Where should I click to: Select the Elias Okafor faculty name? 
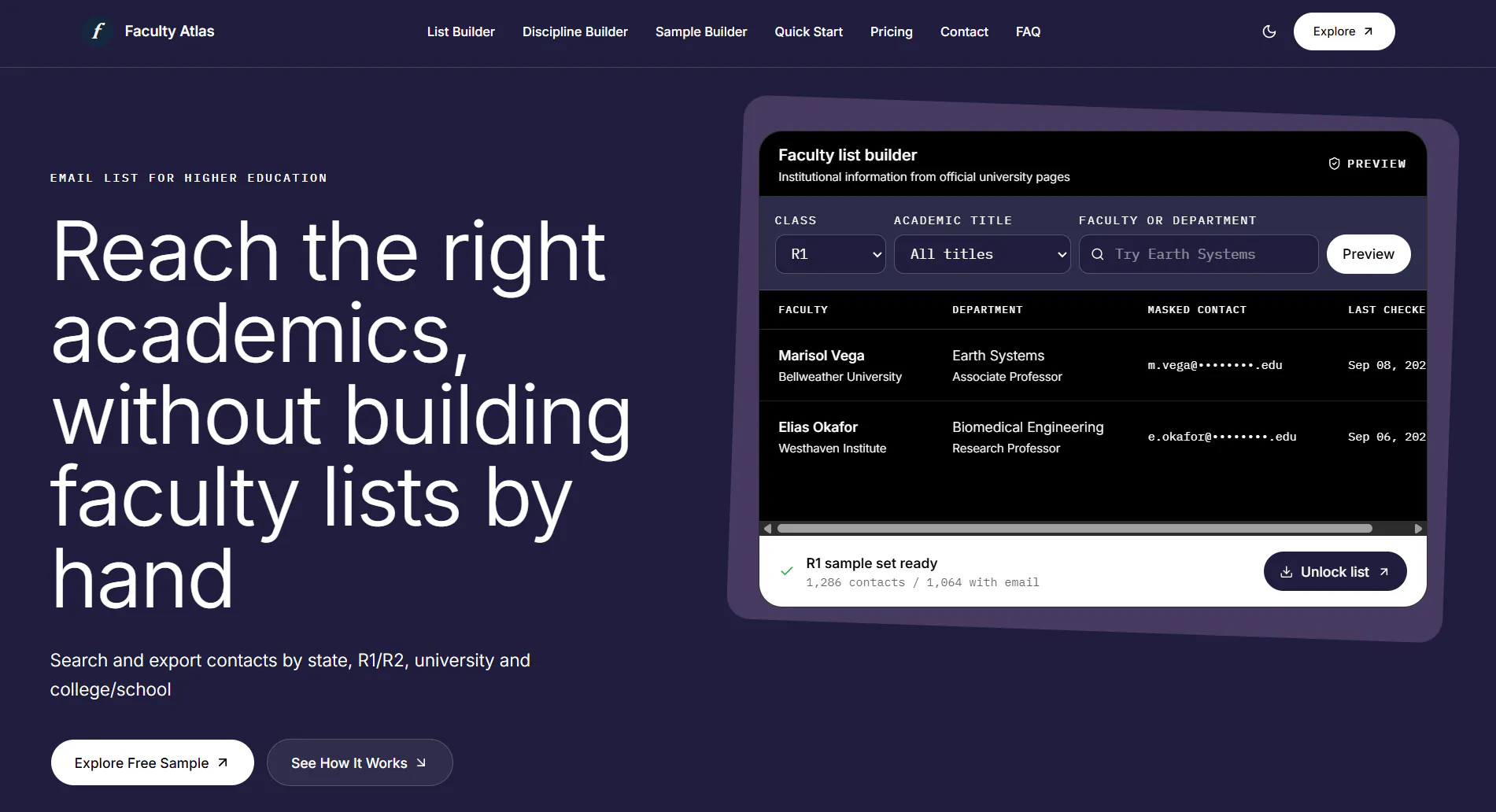pyautogui.click(x=818, y=427)
